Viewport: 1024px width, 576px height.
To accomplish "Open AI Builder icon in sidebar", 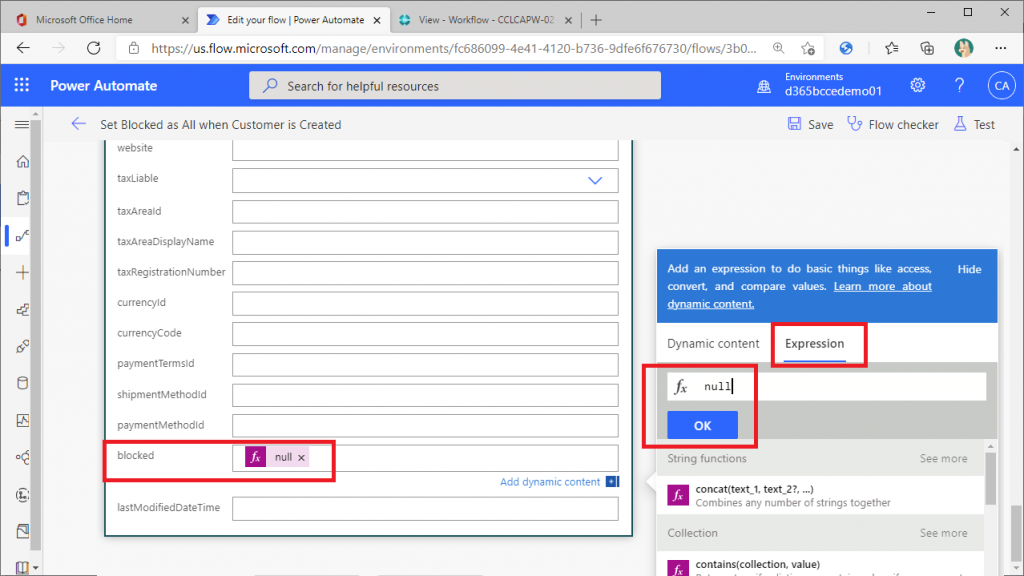I will pyautogui.click(x=23, y=457).
